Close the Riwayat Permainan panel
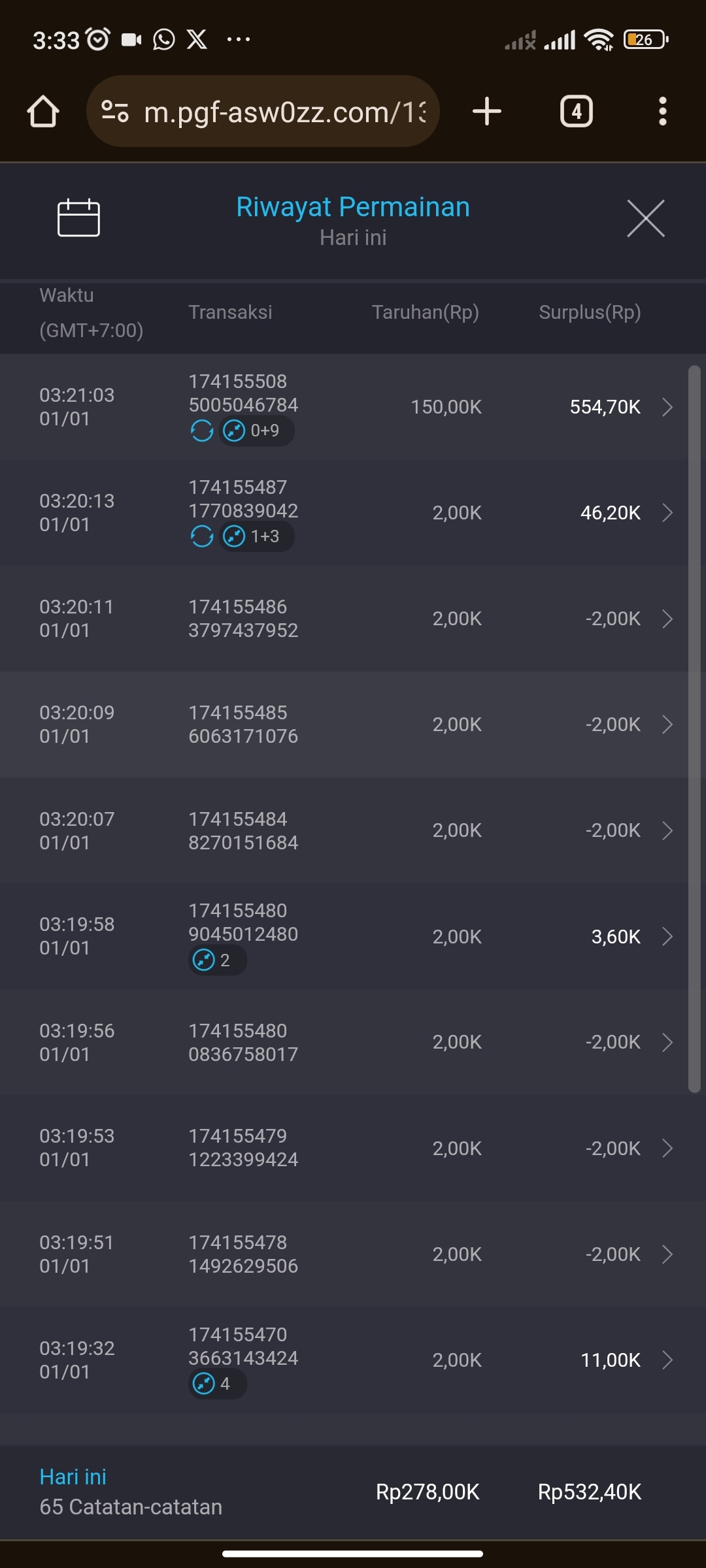Screen dimensions: 706x1568 click(x=645, y=218)
